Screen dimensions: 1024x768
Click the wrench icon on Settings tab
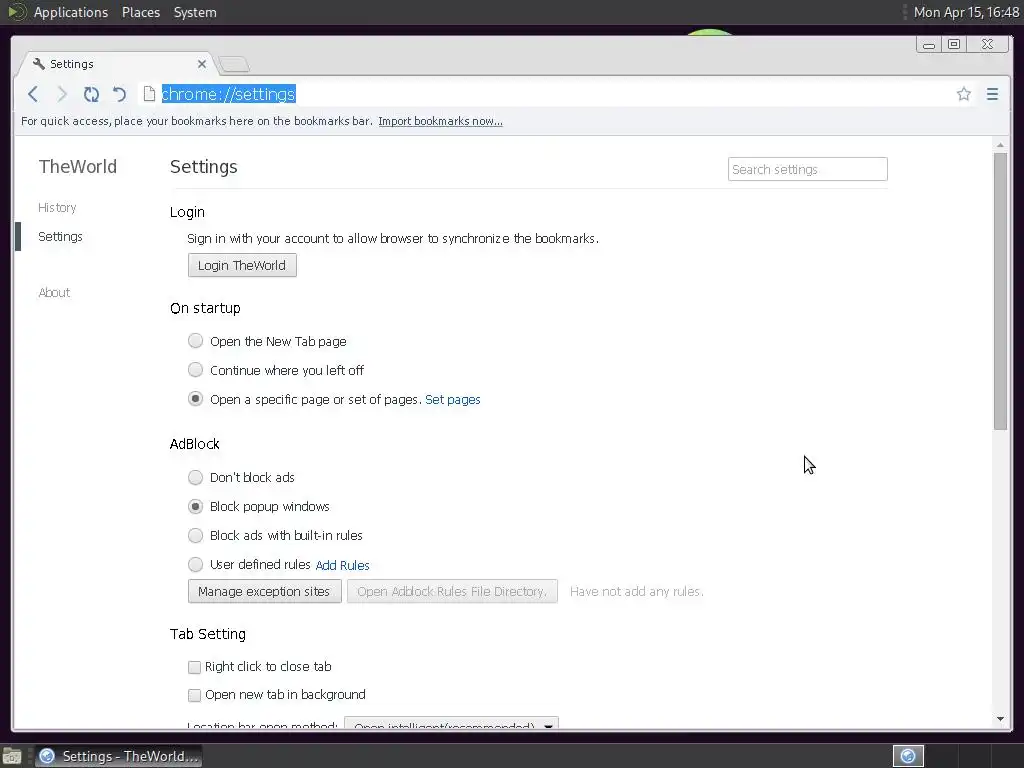(39, 63)
